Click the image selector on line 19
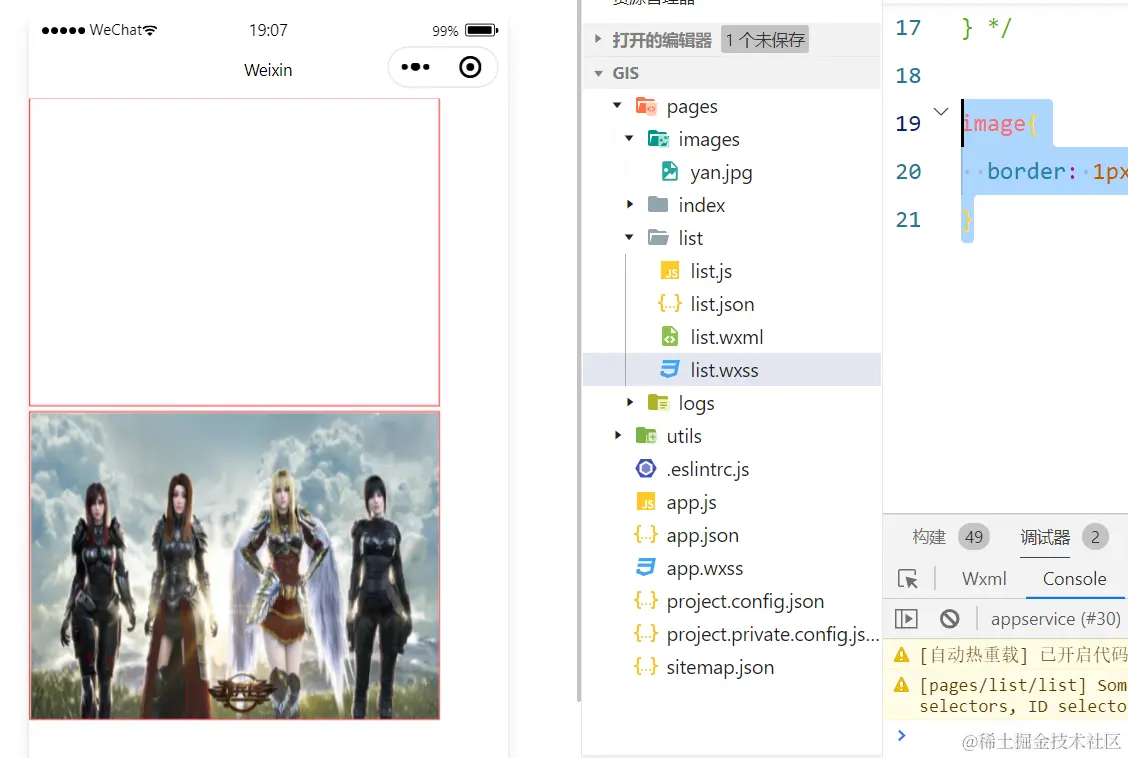This screenshot has height=758, width=1128. point(993,124)
